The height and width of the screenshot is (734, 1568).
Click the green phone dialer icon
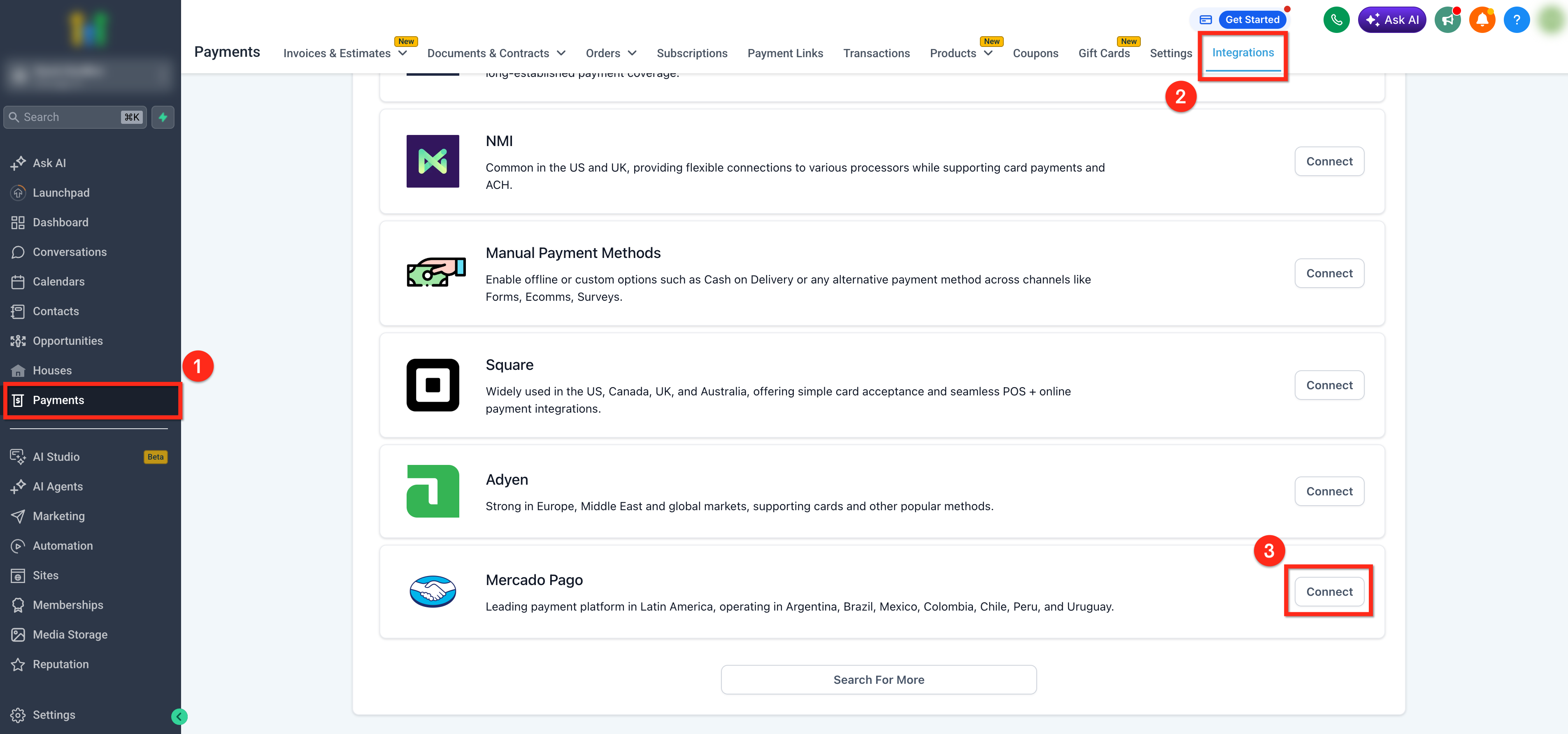tap(1336, 19)
